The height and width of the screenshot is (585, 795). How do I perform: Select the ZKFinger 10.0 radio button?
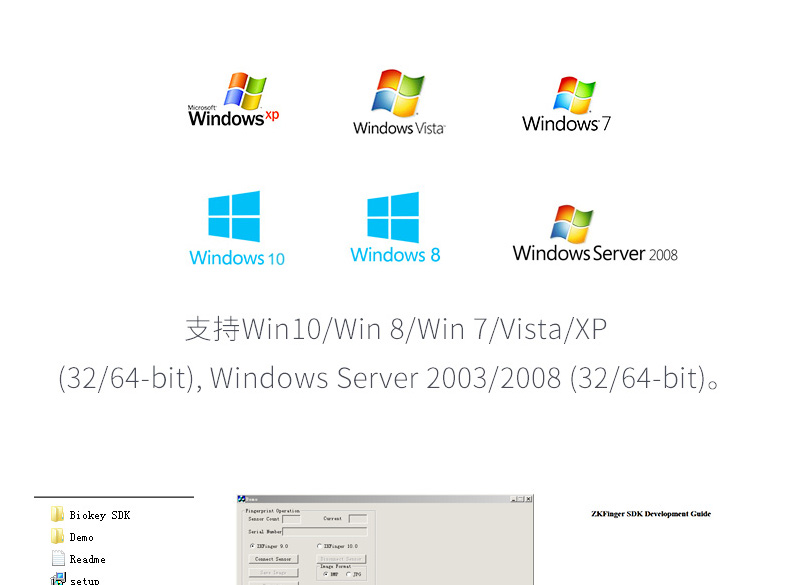tap(319, 546)
